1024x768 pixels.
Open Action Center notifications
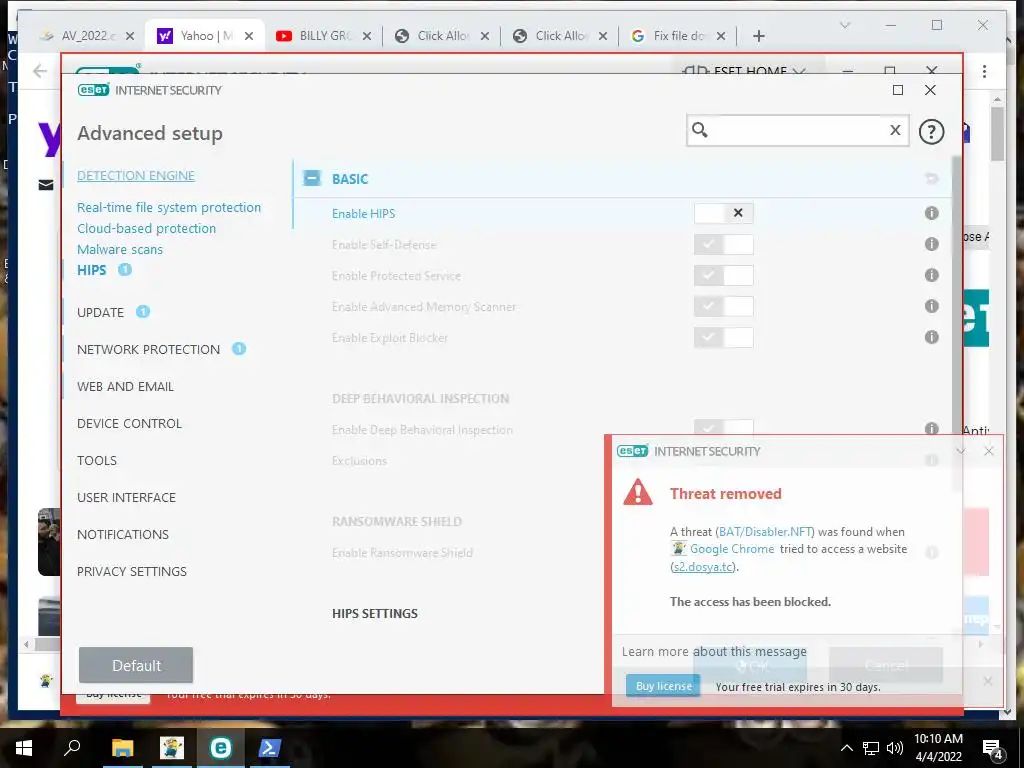point(992,749)
